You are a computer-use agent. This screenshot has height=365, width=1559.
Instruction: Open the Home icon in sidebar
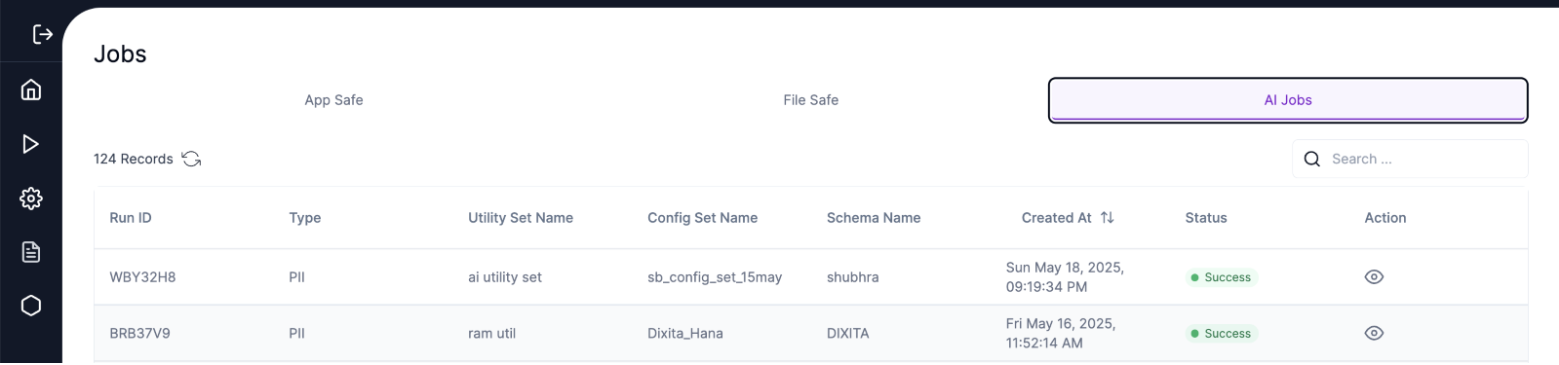tap(31, 90)
